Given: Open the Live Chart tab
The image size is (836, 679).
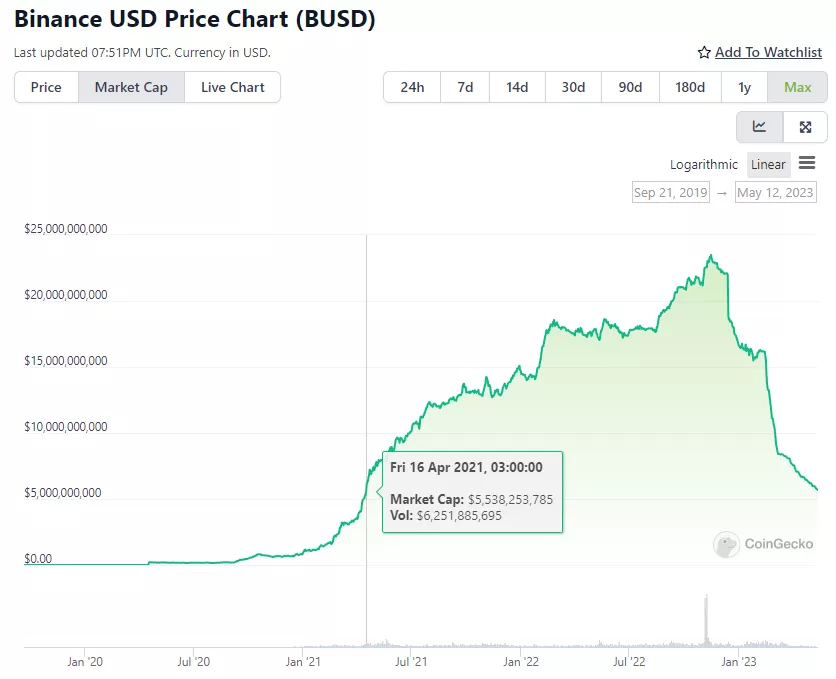Looking at the screenshot, I should 232,87.
